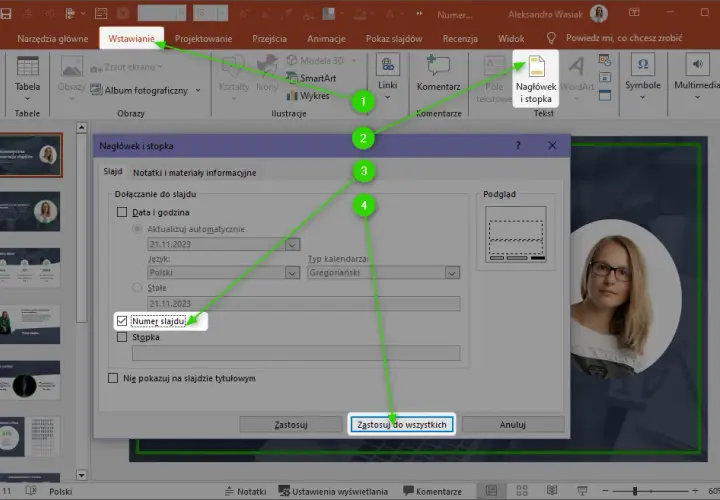Click the dialog help question mark
Image resolution: width=720 pixels, height=500 pixels.
518,146
